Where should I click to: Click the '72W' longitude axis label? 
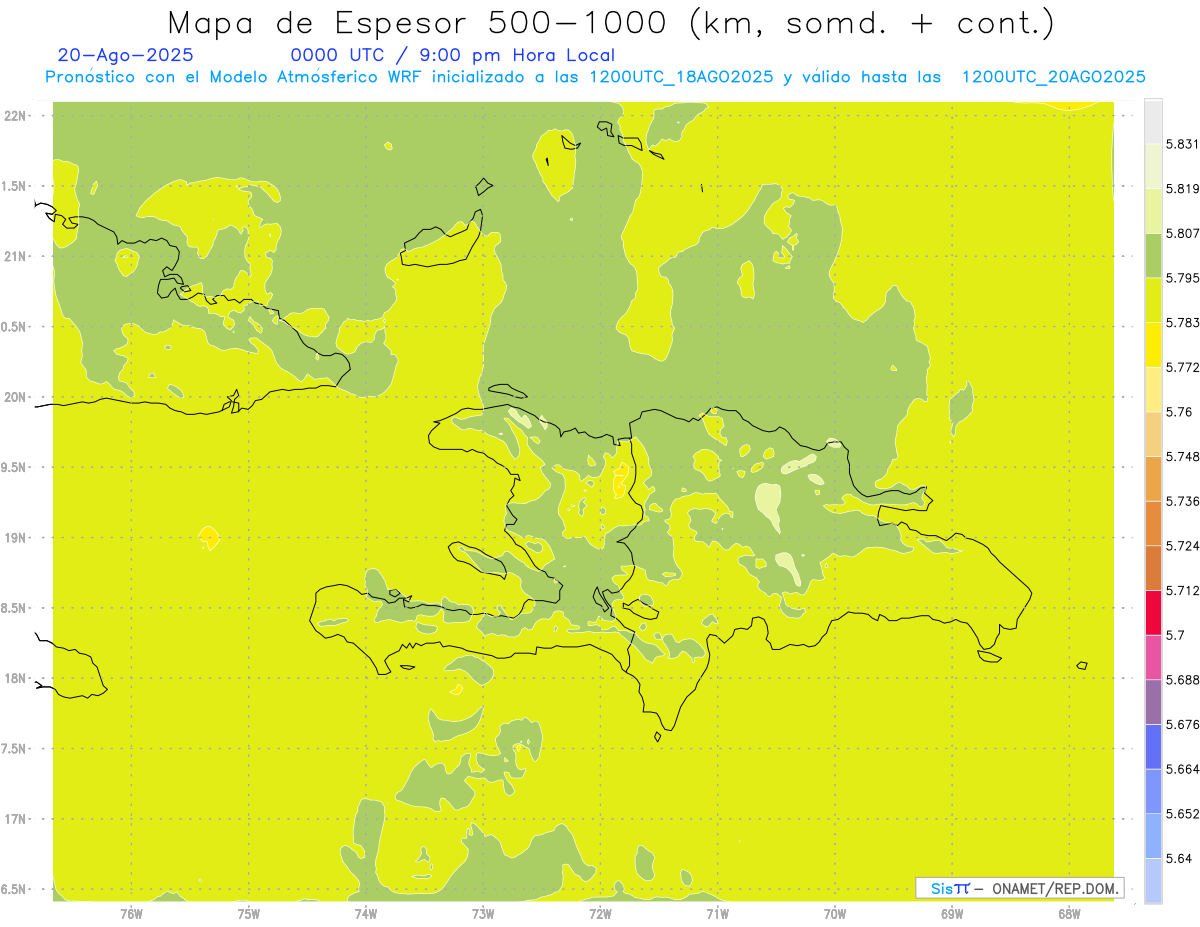coord(600,914)
